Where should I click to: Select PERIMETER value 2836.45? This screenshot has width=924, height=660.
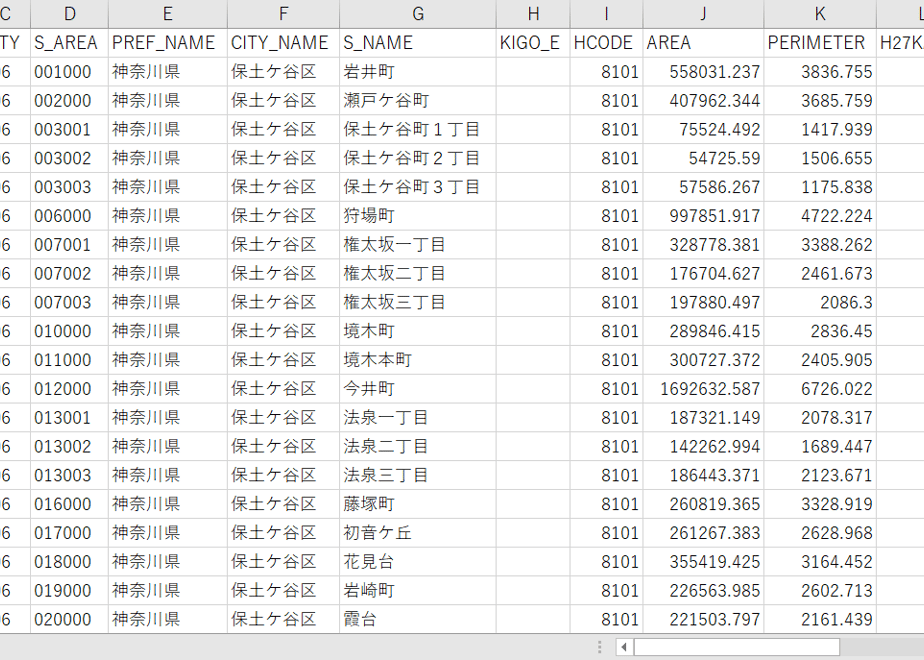[x=820, y=332]
